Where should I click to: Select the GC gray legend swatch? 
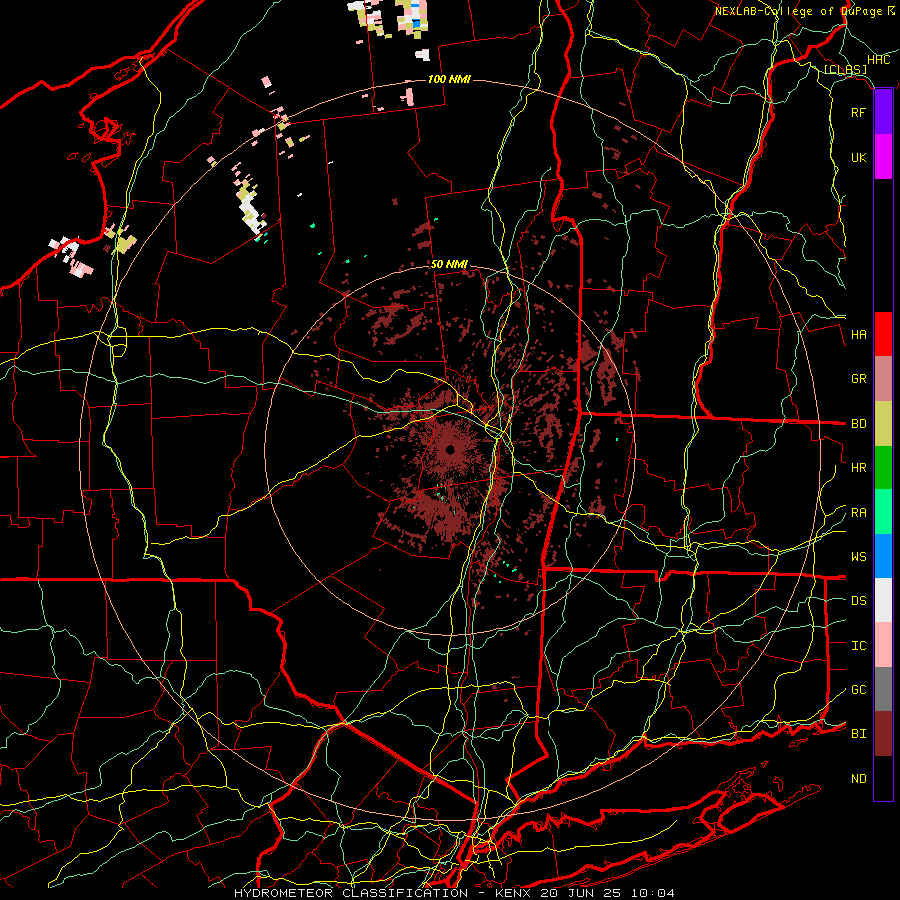pos(883,689)
